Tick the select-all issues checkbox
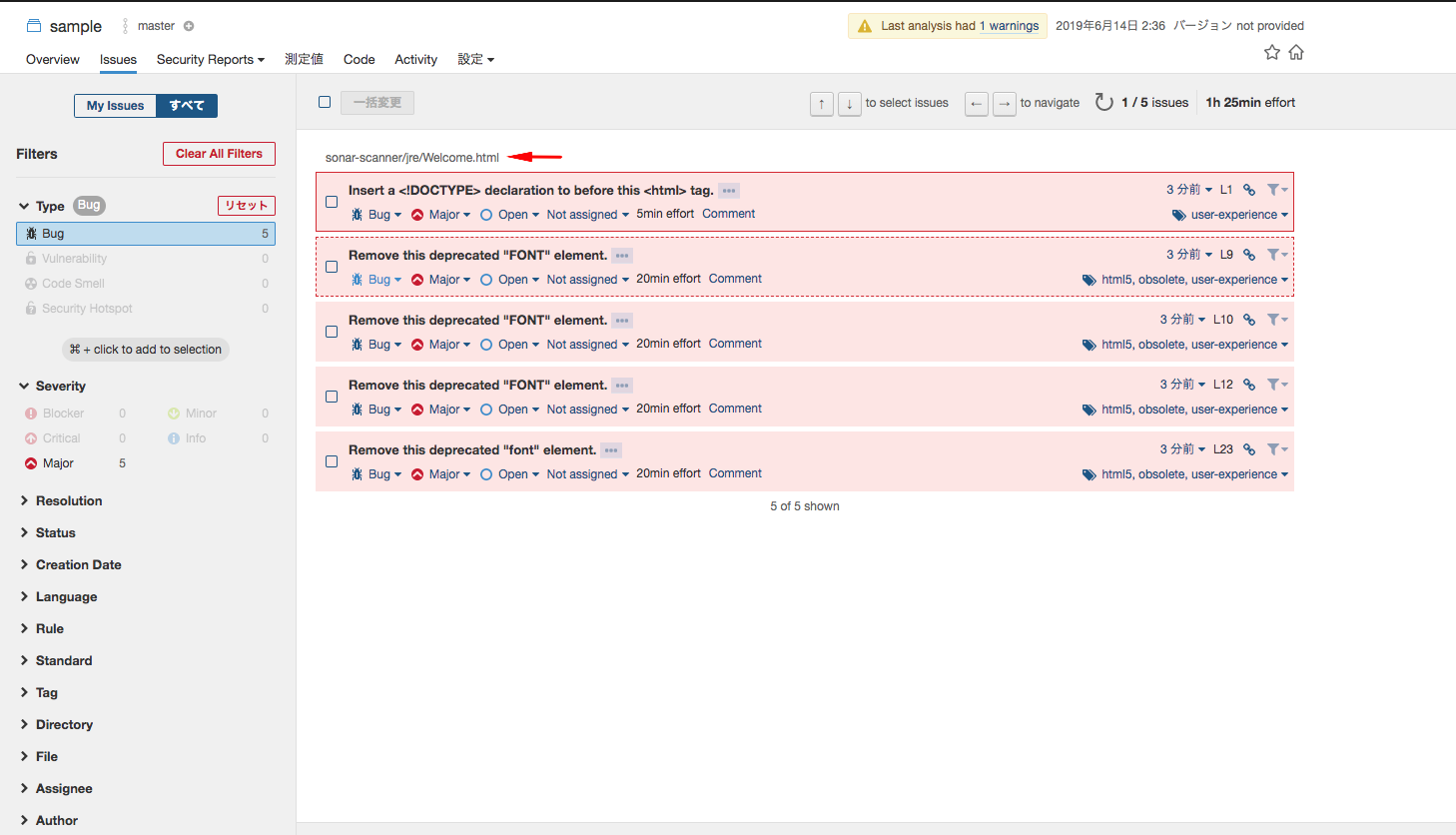 325,102
